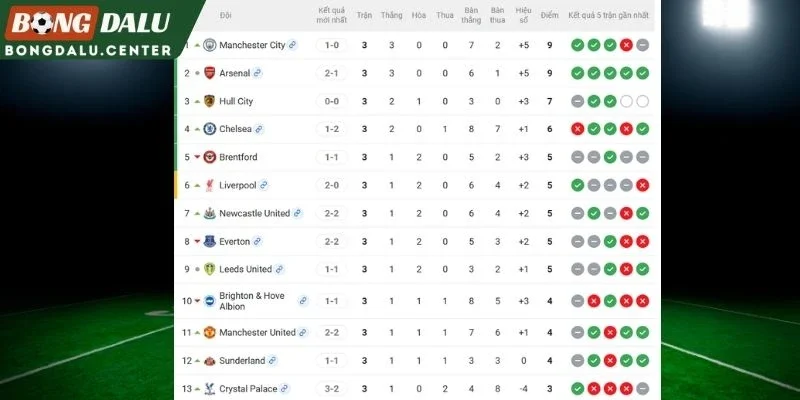Click Arsenal's latest result 2-1 pill
The image size is (800, 400).
coord(332,73)
